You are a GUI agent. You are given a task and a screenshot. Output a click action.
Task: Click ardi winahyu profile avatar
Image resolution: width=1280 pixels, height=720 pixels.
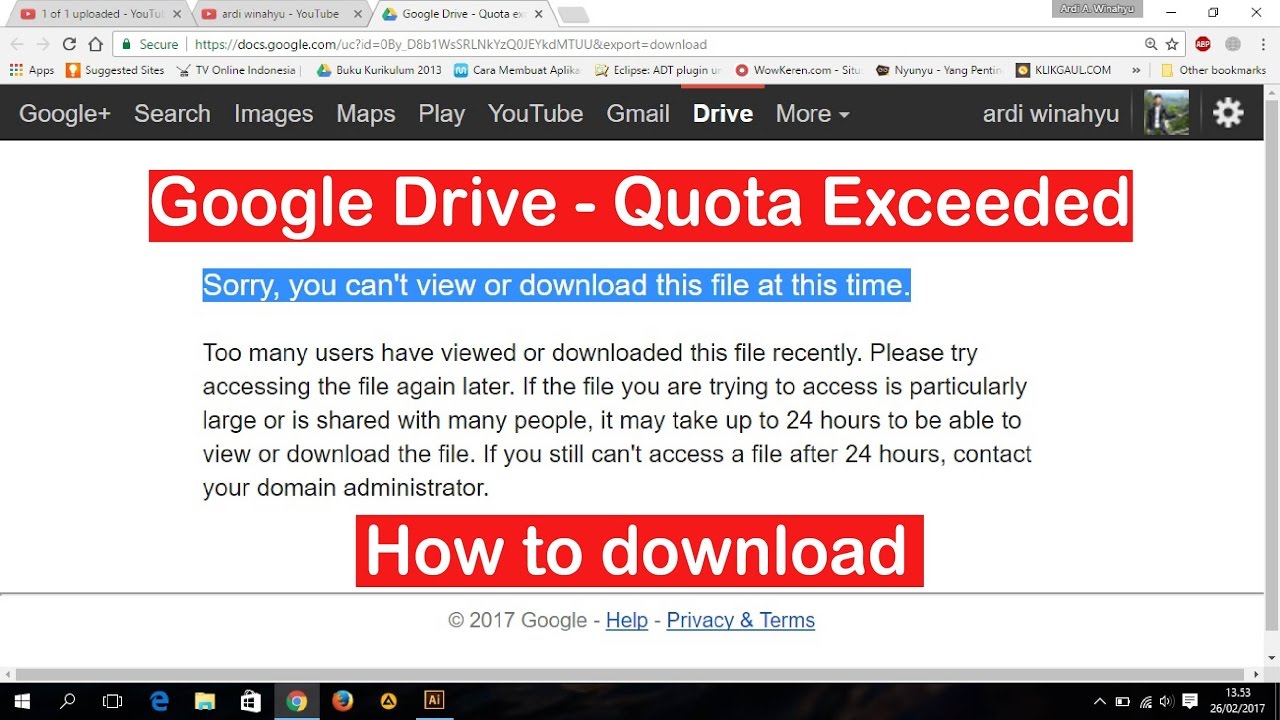coord(1166,113)
